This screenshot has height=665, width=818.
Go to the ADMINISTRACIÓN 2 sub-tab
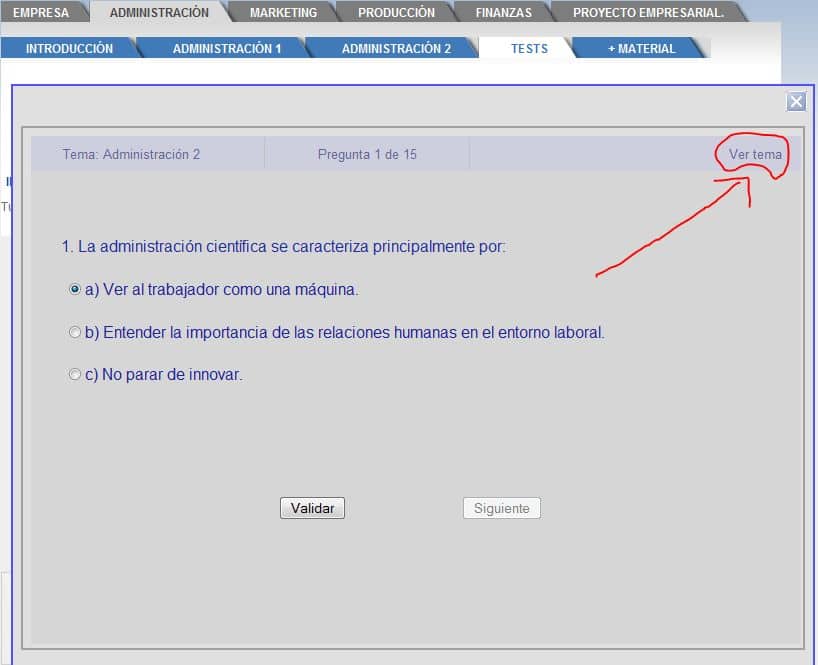tap(396, 48)
